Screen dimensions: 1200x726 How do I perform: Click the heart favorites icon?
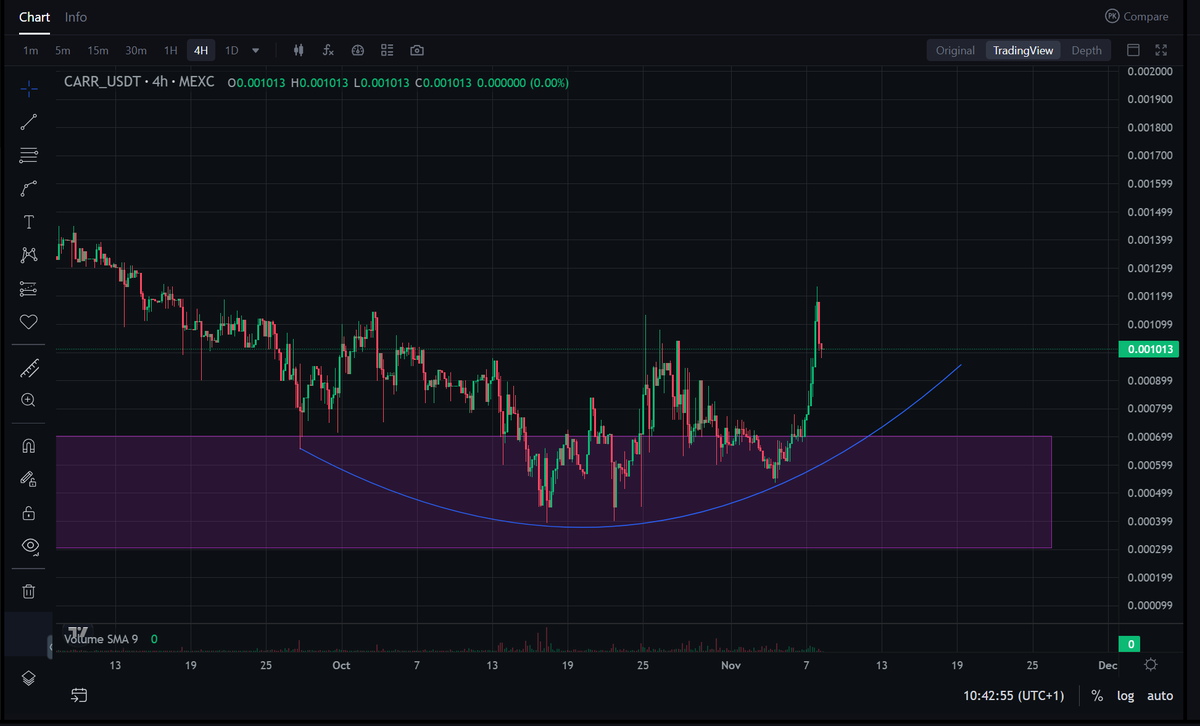pos(28,322)
